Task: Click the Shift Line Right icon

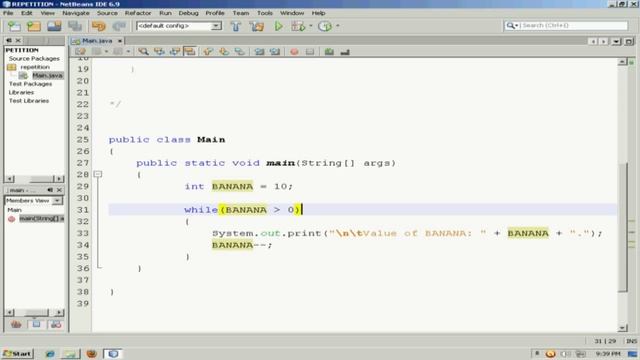Action: (275, 51)
